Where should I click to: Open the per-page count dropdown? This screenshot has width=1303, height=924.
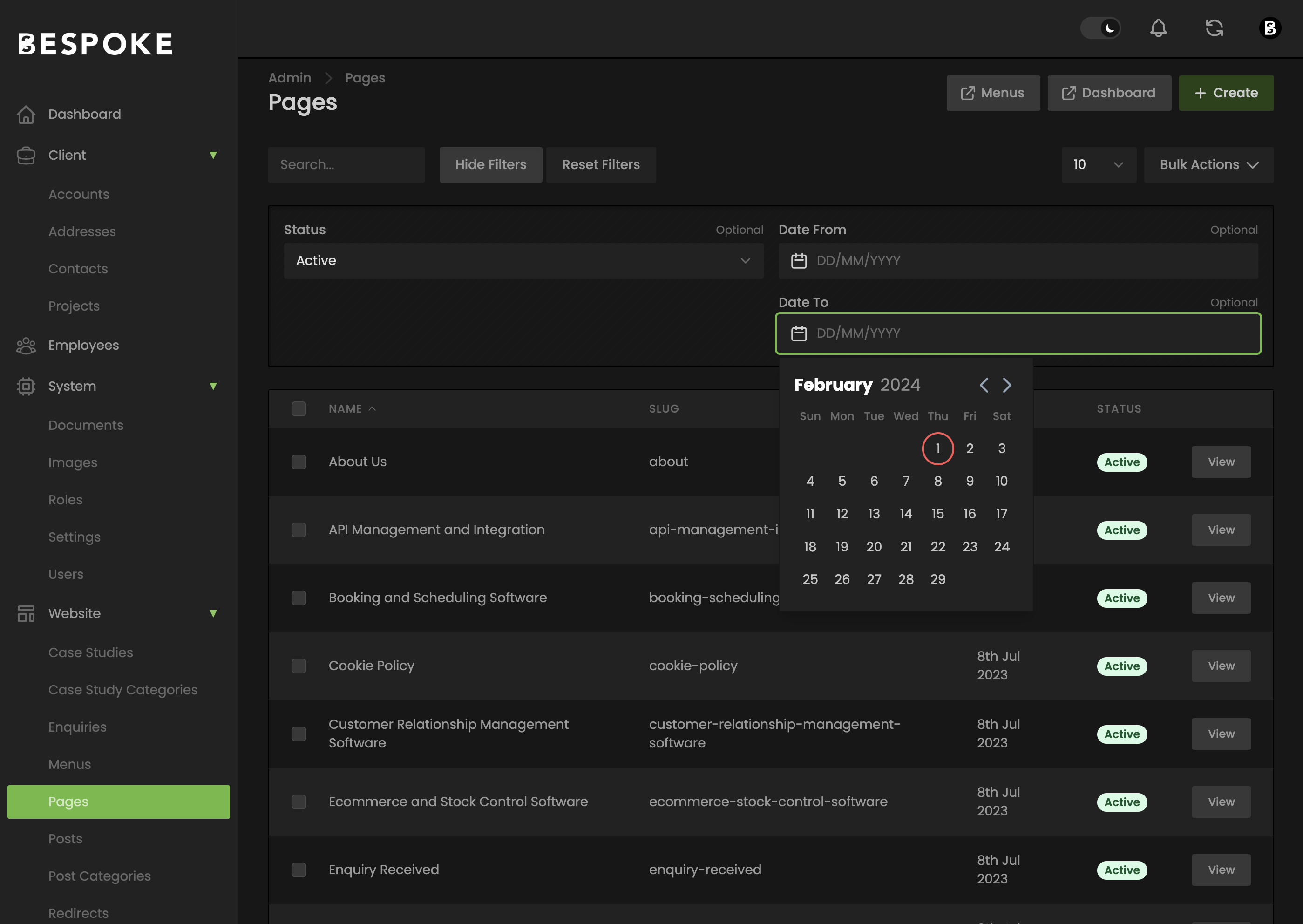tap(1099, 165)
